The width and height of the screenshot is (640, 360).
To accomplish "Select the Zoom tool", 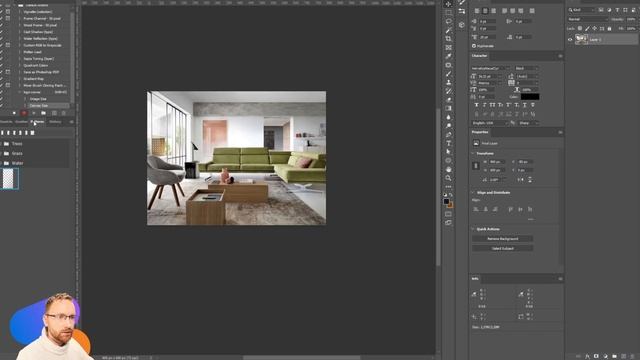I will (448, 178).
